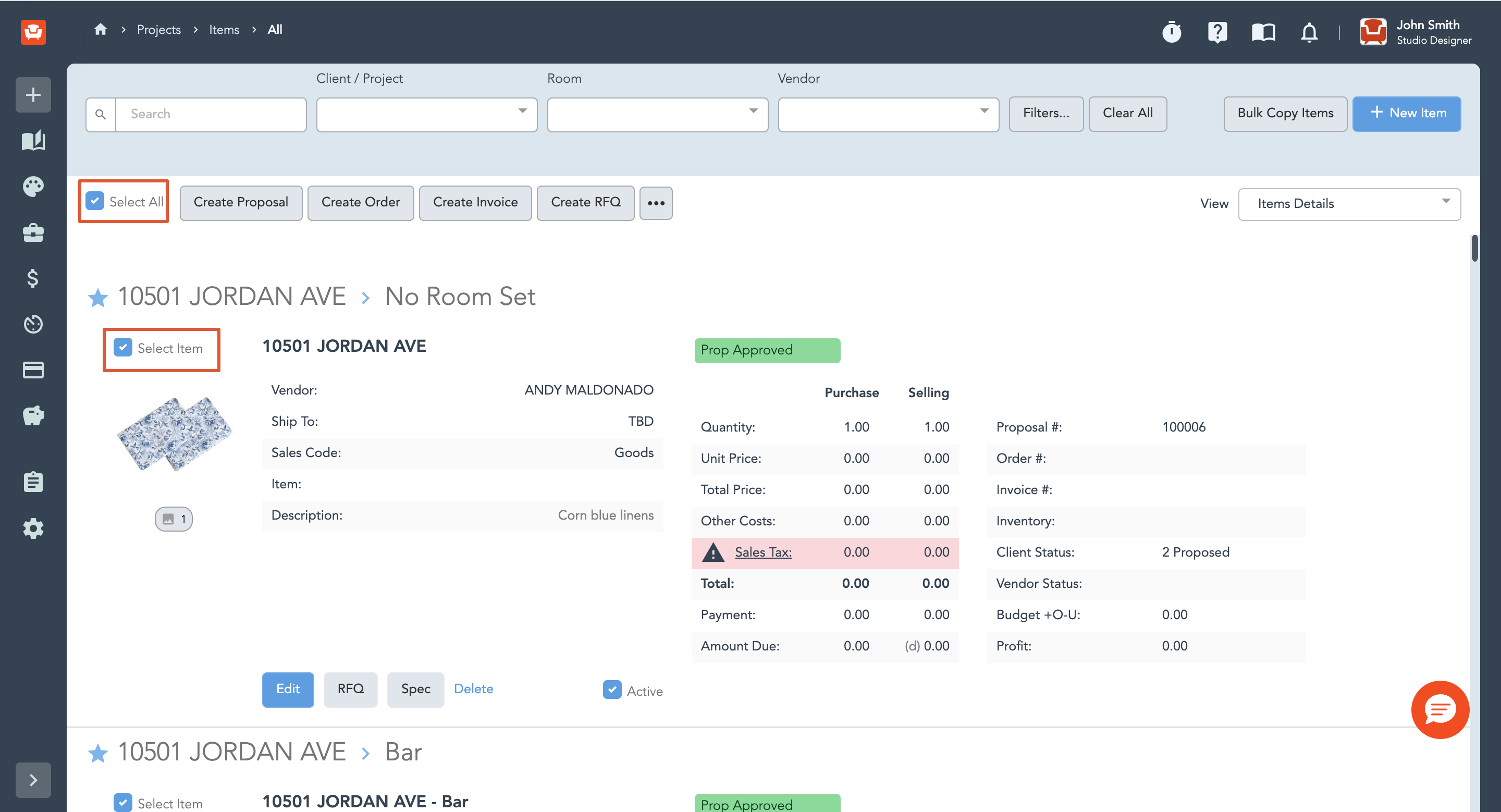Click the blue Edit button

[288, 689]
